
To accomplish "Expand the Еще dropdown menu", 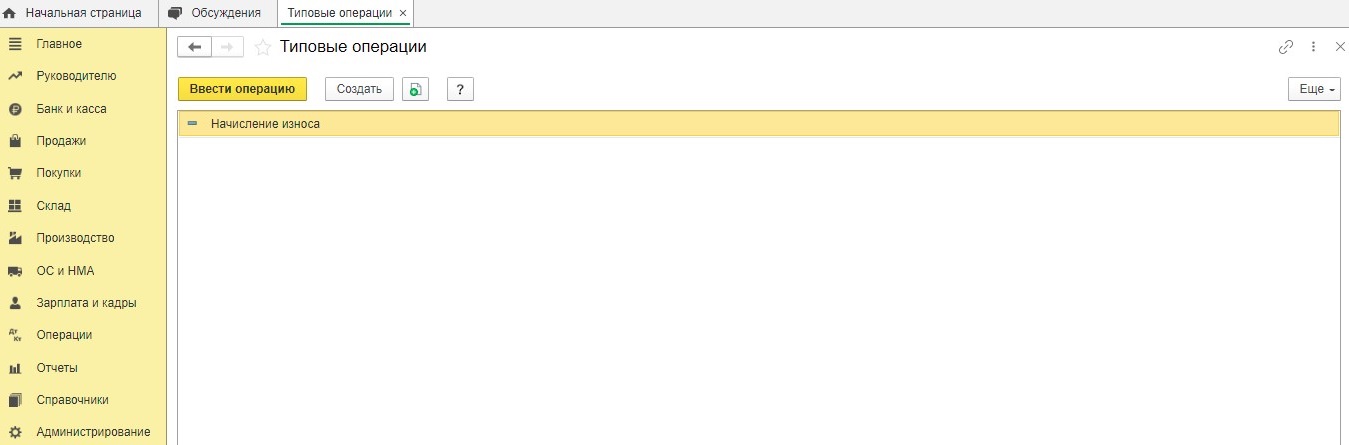I will (1313, 89).
